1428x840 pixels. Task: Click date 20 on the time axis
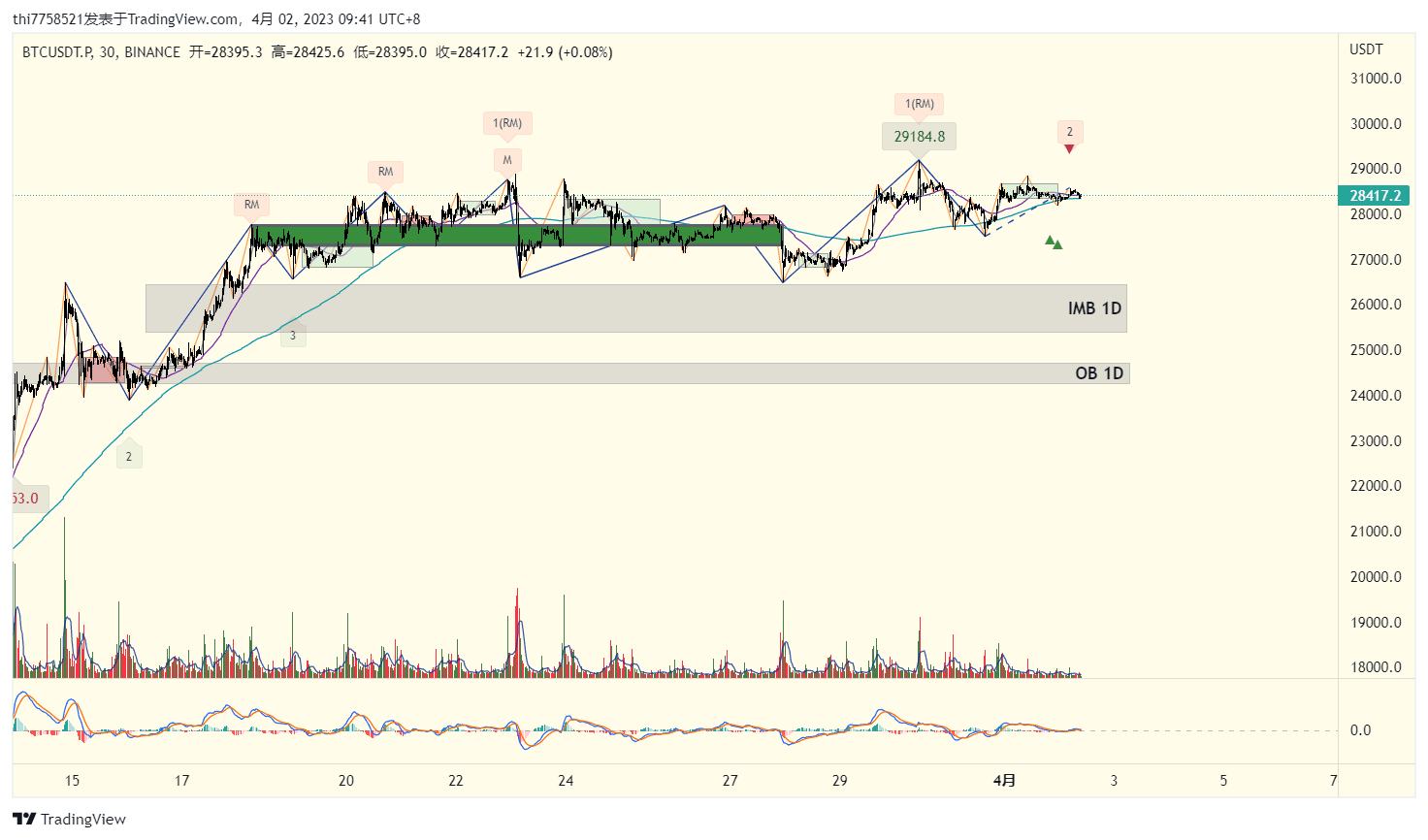tap(346, 780)
